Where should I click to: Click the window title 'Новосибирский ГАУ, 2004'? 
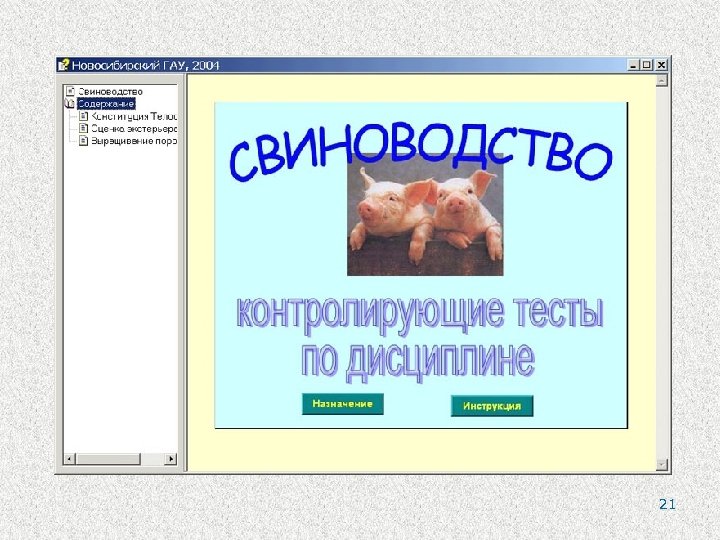pos(146,65)
